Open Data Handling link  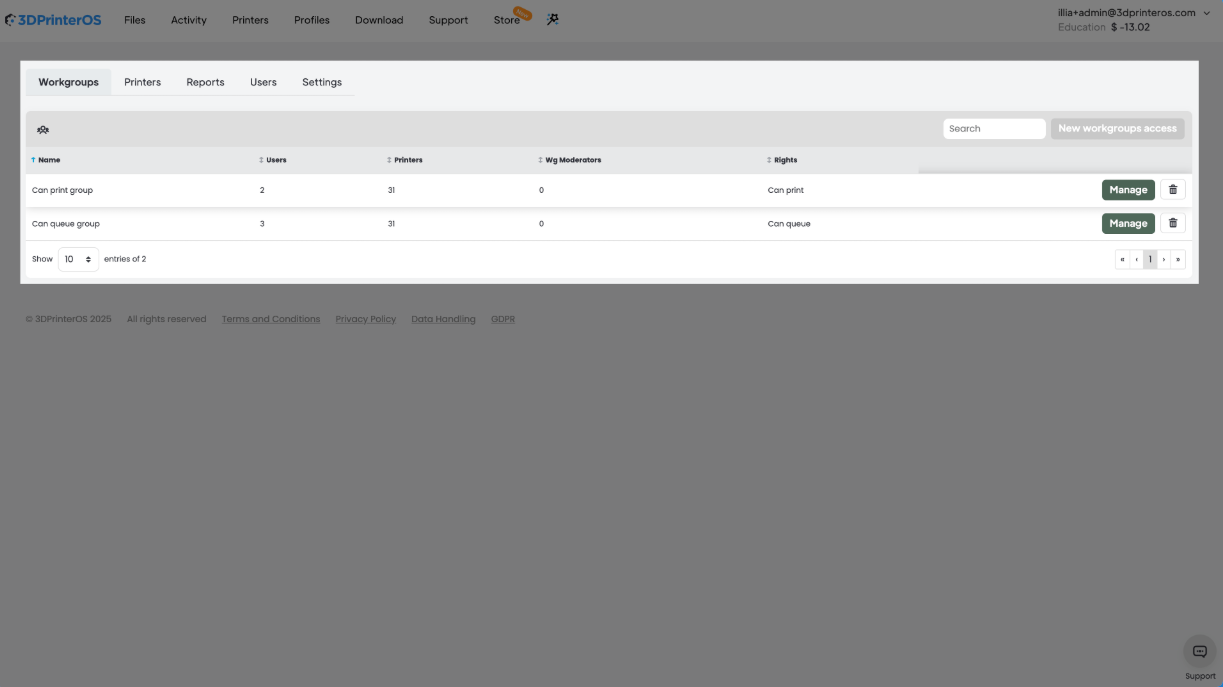click(x=443, y=319)
